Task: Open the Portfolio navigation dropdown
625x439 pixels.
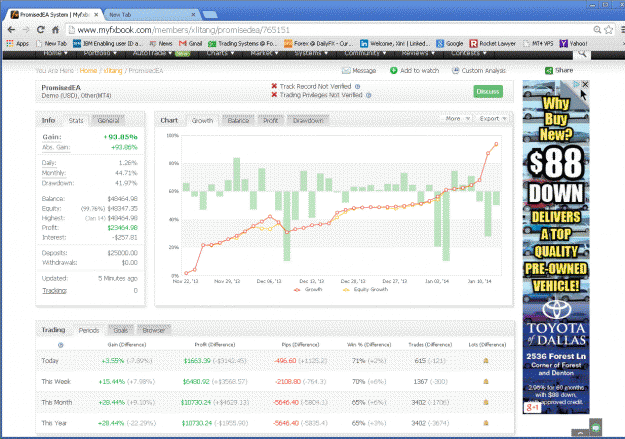Action: (100, 53)
